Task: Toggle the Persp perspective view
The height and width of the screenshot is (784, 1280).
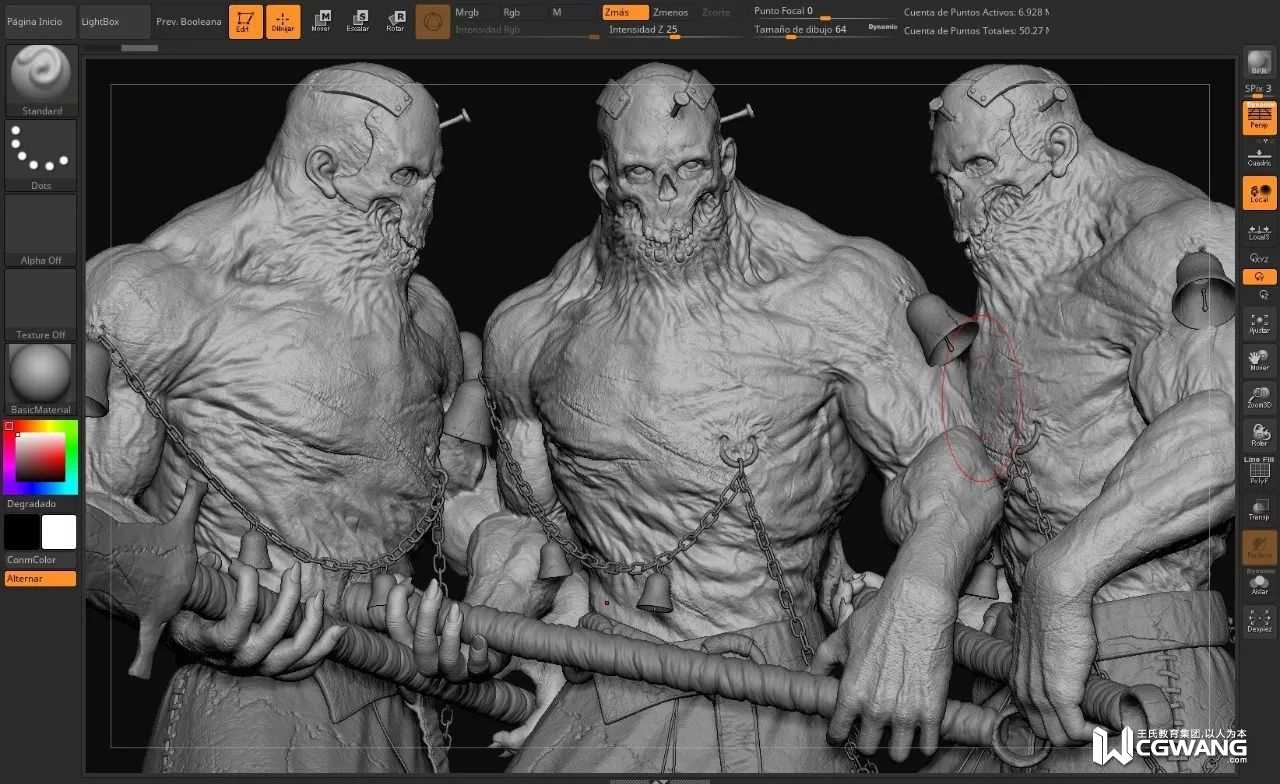Action: [1259, 118]
